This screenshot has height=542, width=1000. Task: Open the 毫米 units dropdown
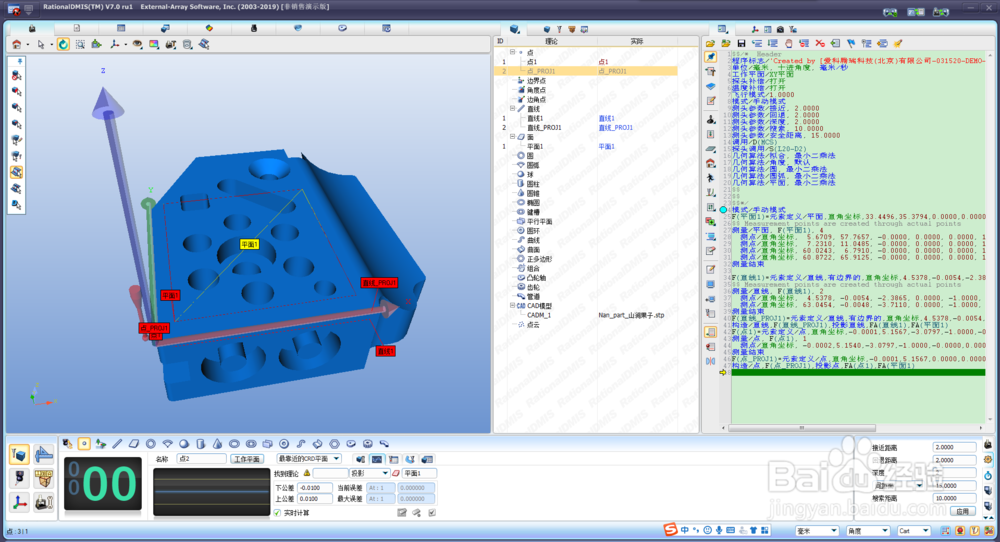pyautogui.click(x=817, y=531)
